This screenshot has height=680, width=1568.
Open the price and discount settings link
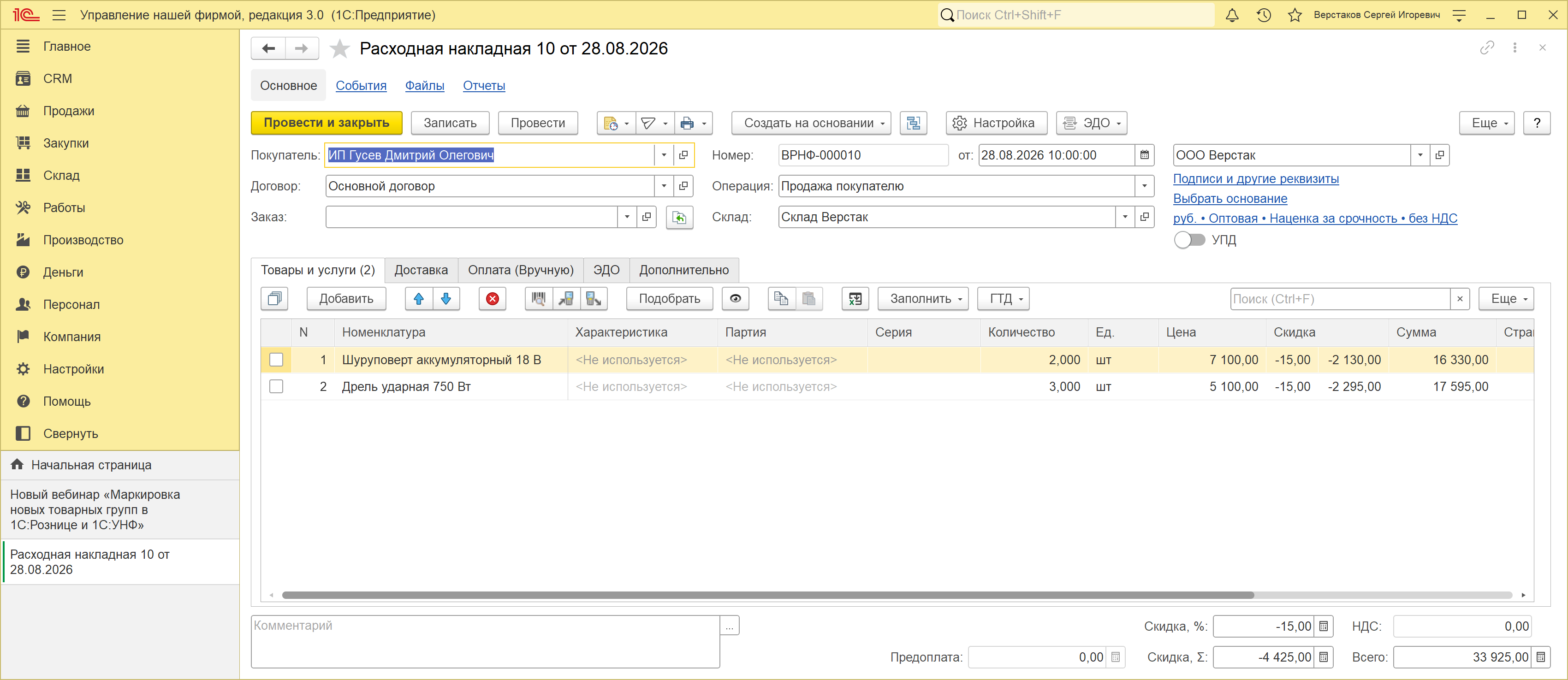coord(1315,219)
